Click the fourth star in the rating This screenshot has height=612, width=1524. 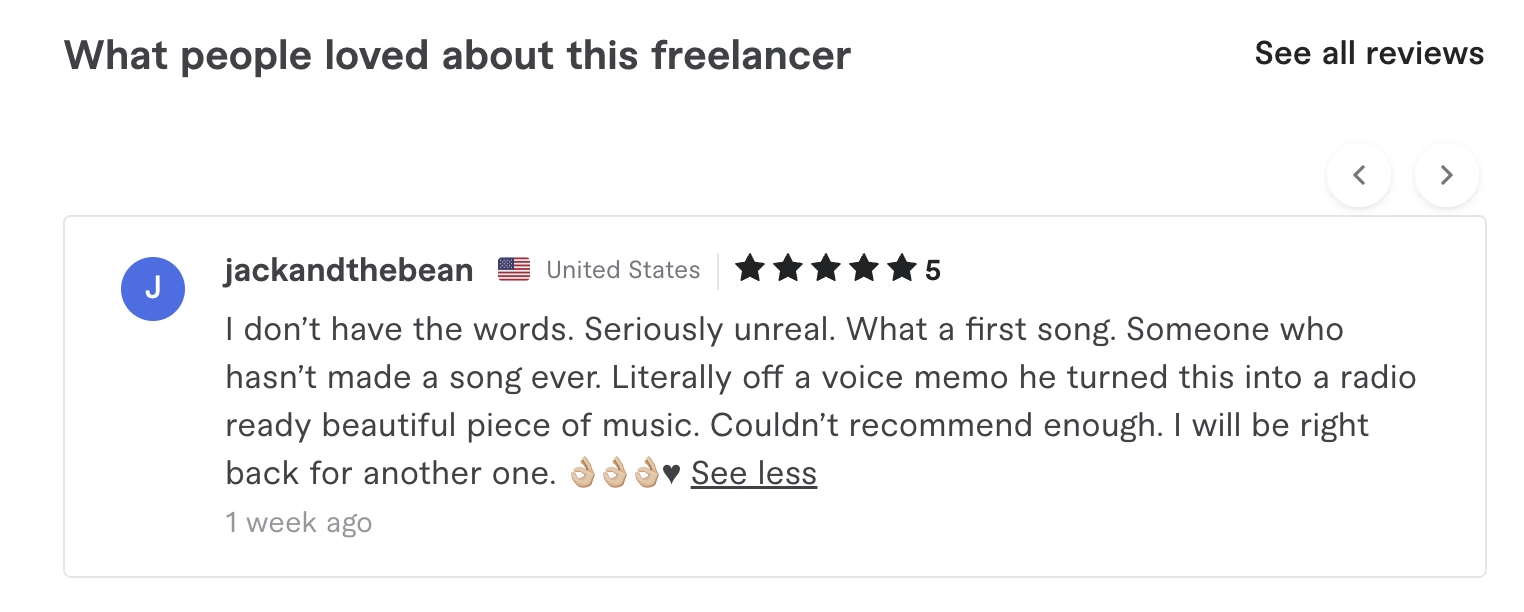(x=863, y=268)
